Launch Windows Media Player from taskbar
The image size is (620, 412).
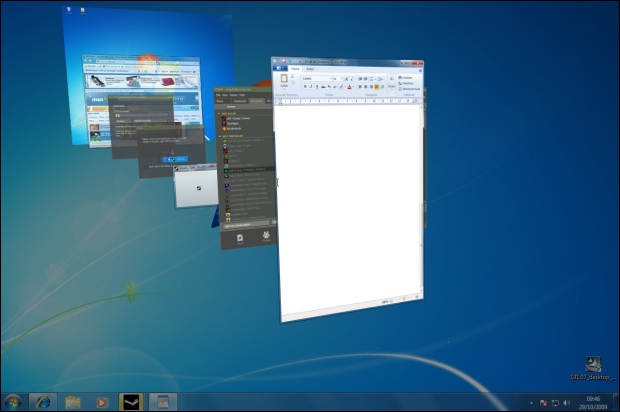click(101, 401)
